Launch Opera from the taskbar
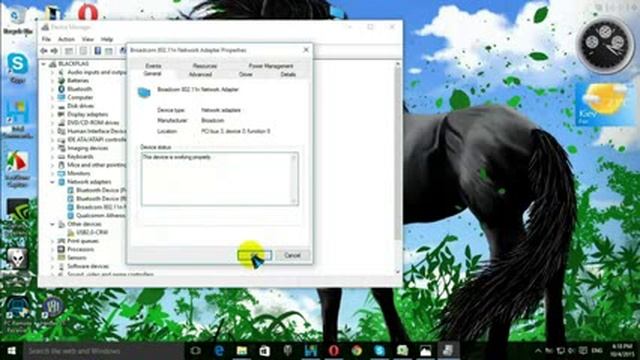This screenshot has height=360, width=640. point(334,351)
